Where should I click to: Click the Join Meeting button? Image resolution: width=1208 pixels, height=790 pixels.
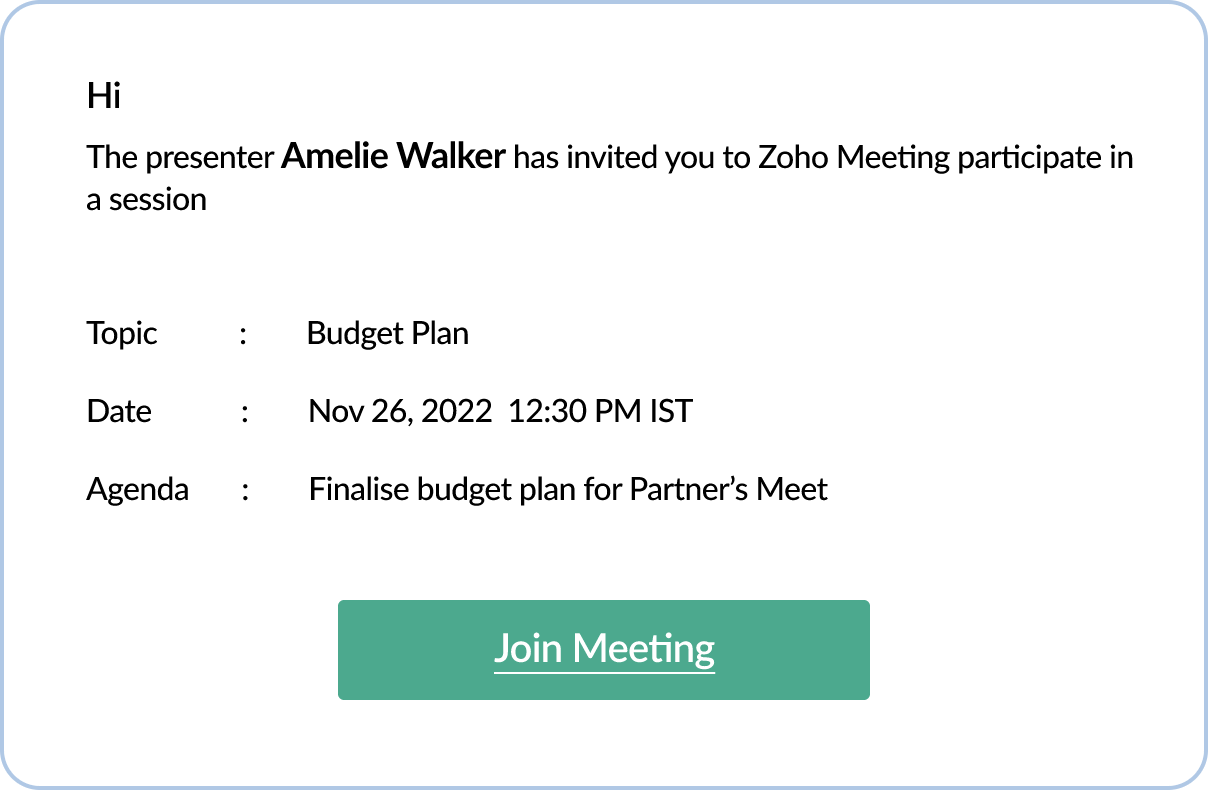pyautogui.click(x=604, y=649)
